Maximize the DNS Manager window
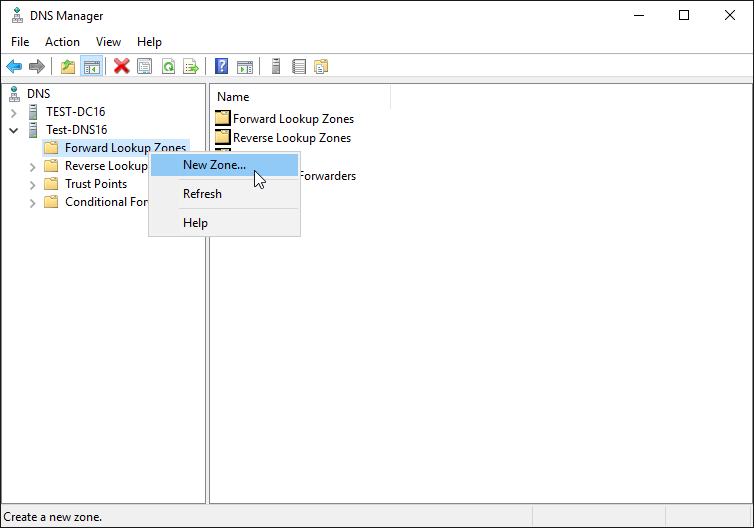754x528 pixels. tap(684, 15)
